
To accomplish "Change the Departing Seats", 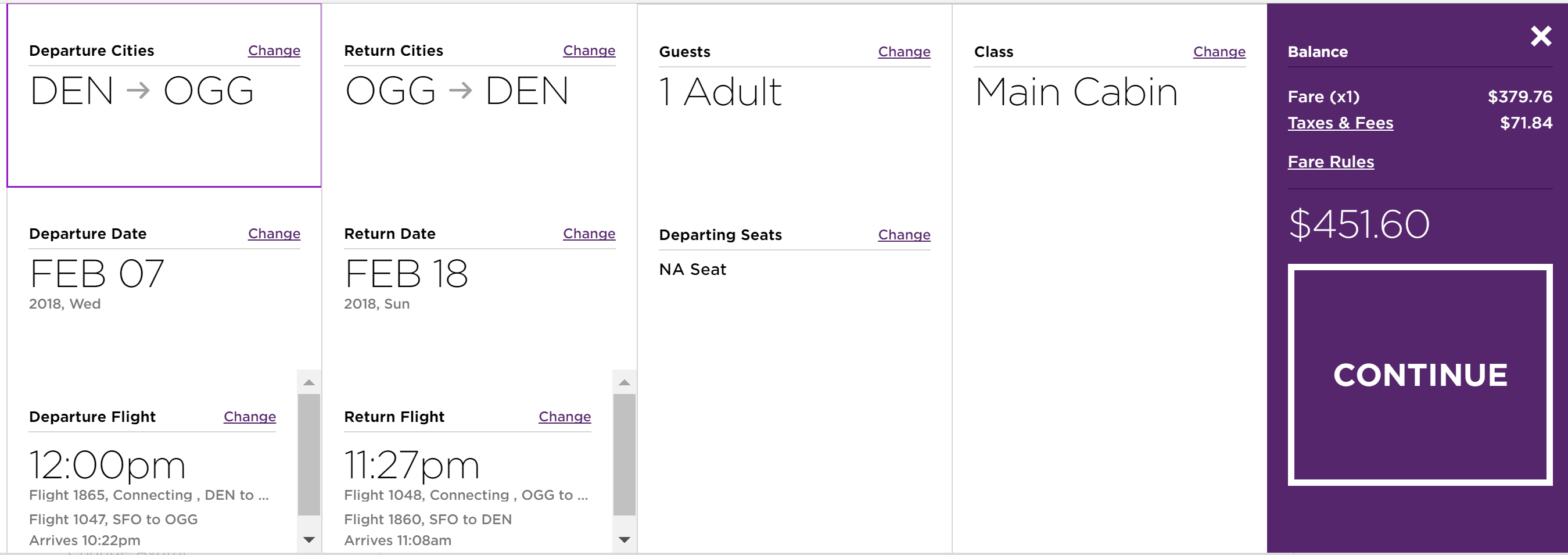I will click(904, 235).
